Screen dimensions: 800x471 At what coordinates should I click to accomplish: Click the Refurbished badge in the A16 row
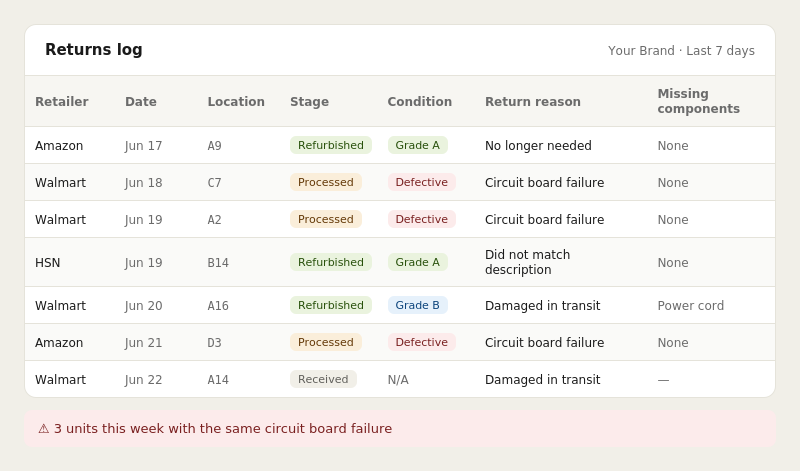pyautogui.click(x=331, y=305)
